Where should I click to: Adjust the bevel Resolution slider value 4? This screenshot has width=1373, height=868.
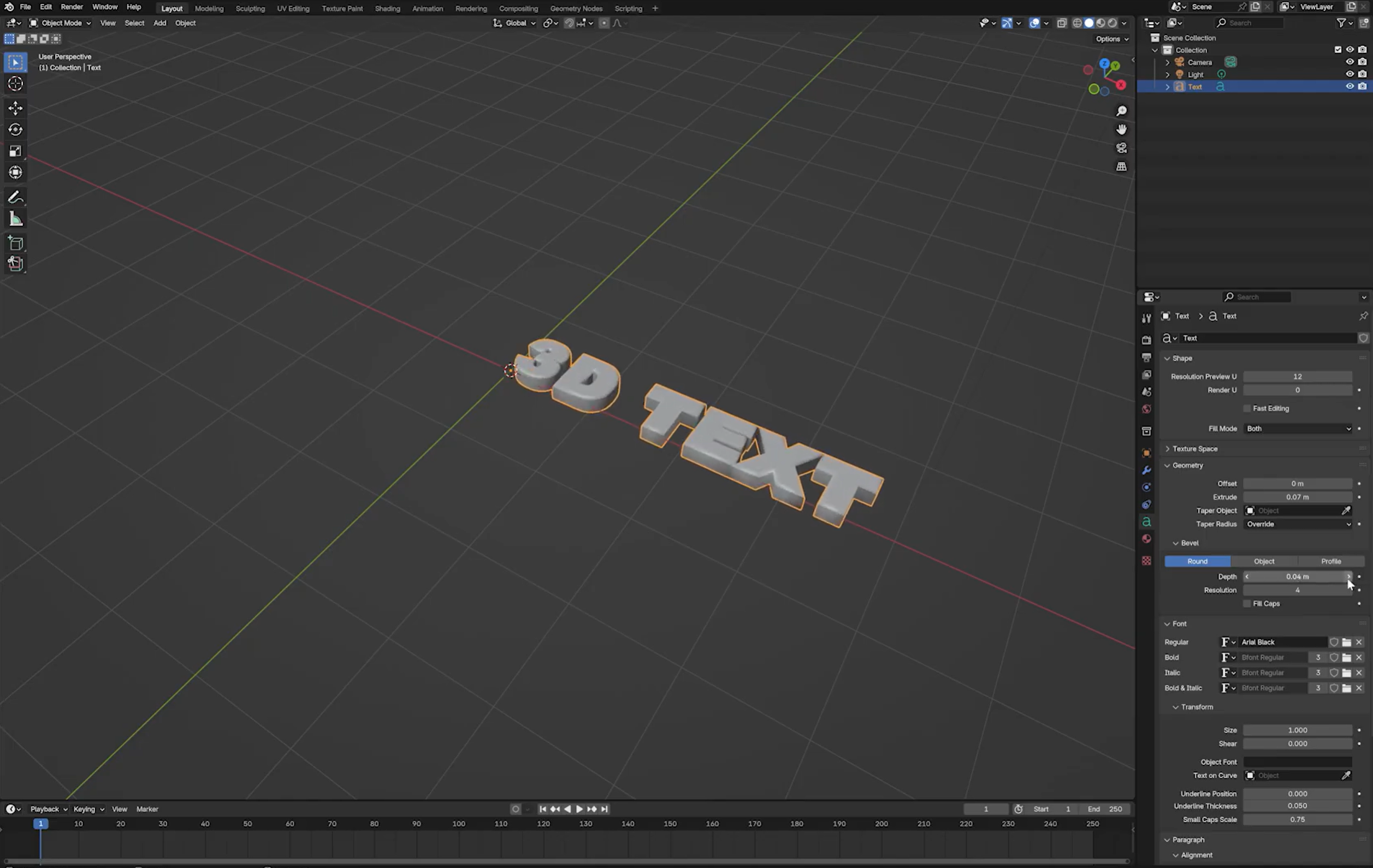[1298, 590]
